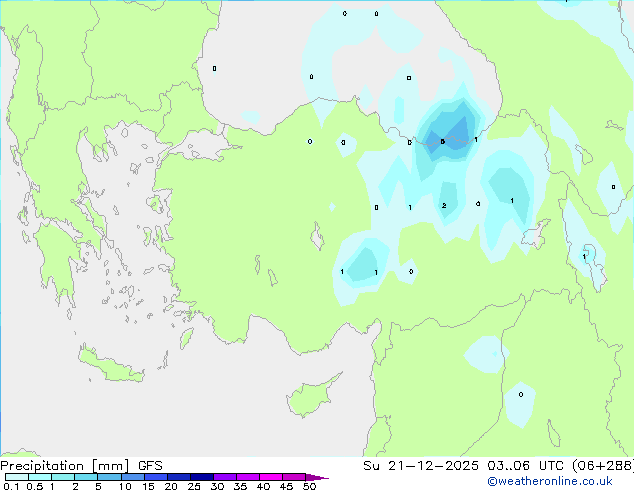The image size is (634, 490).
Task: Click the '0.1' legend scale label
Action: 11,486
